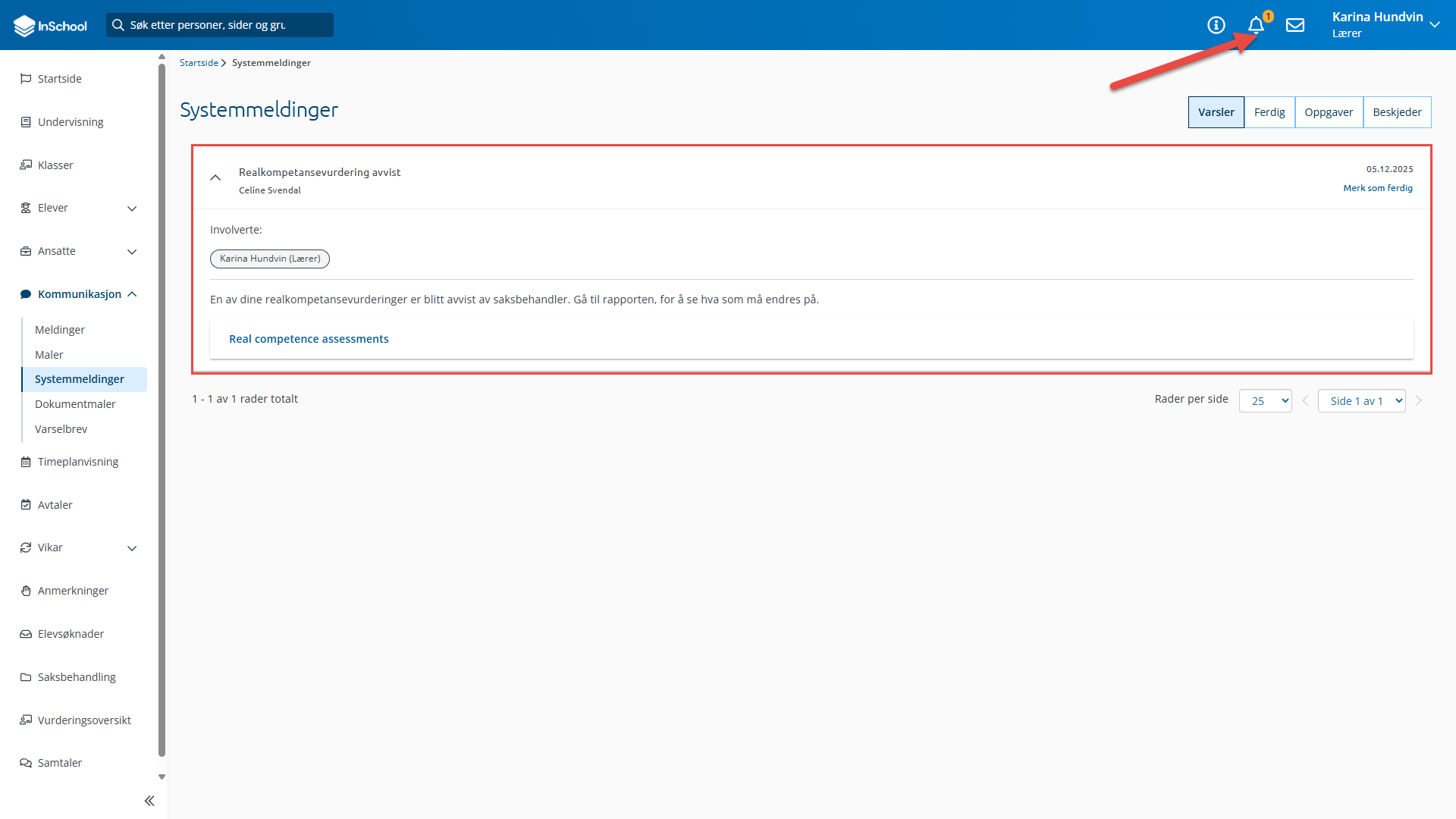Click the search magnifier icon

(x=118, y=25)
